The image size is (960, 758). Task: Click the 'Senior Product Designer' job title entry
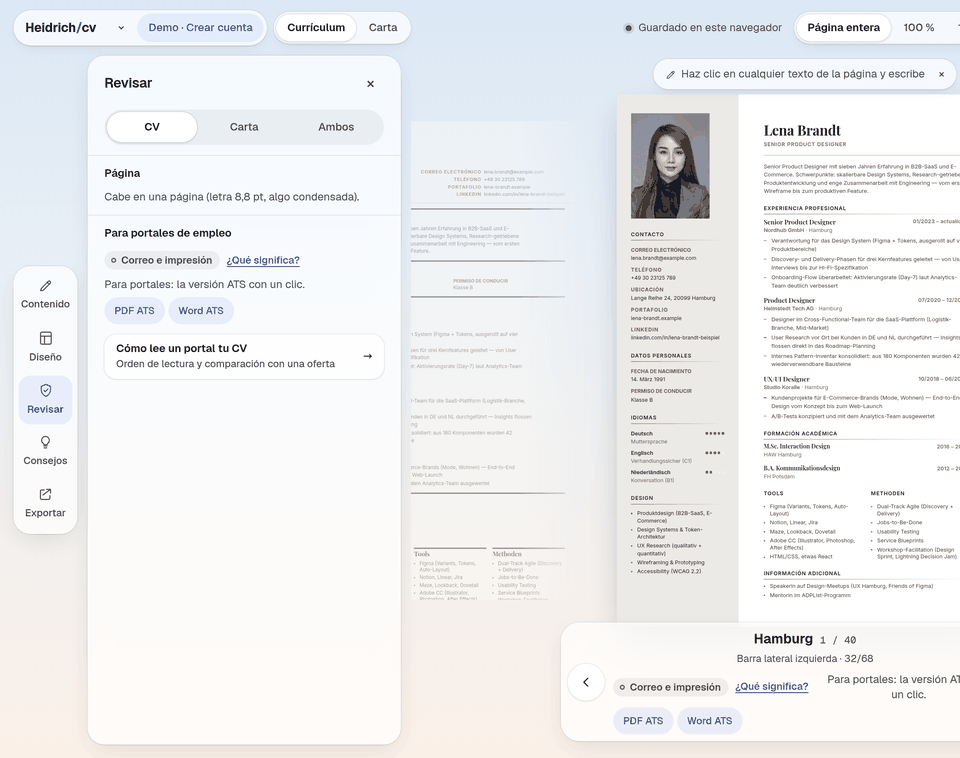pyautogui.click(x=800, y=222)
